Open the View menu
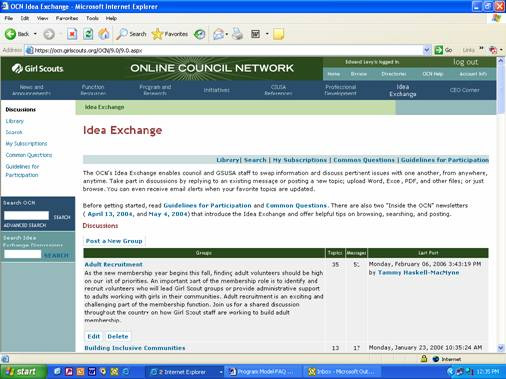 pyautogui.click(x=42, y=18)
